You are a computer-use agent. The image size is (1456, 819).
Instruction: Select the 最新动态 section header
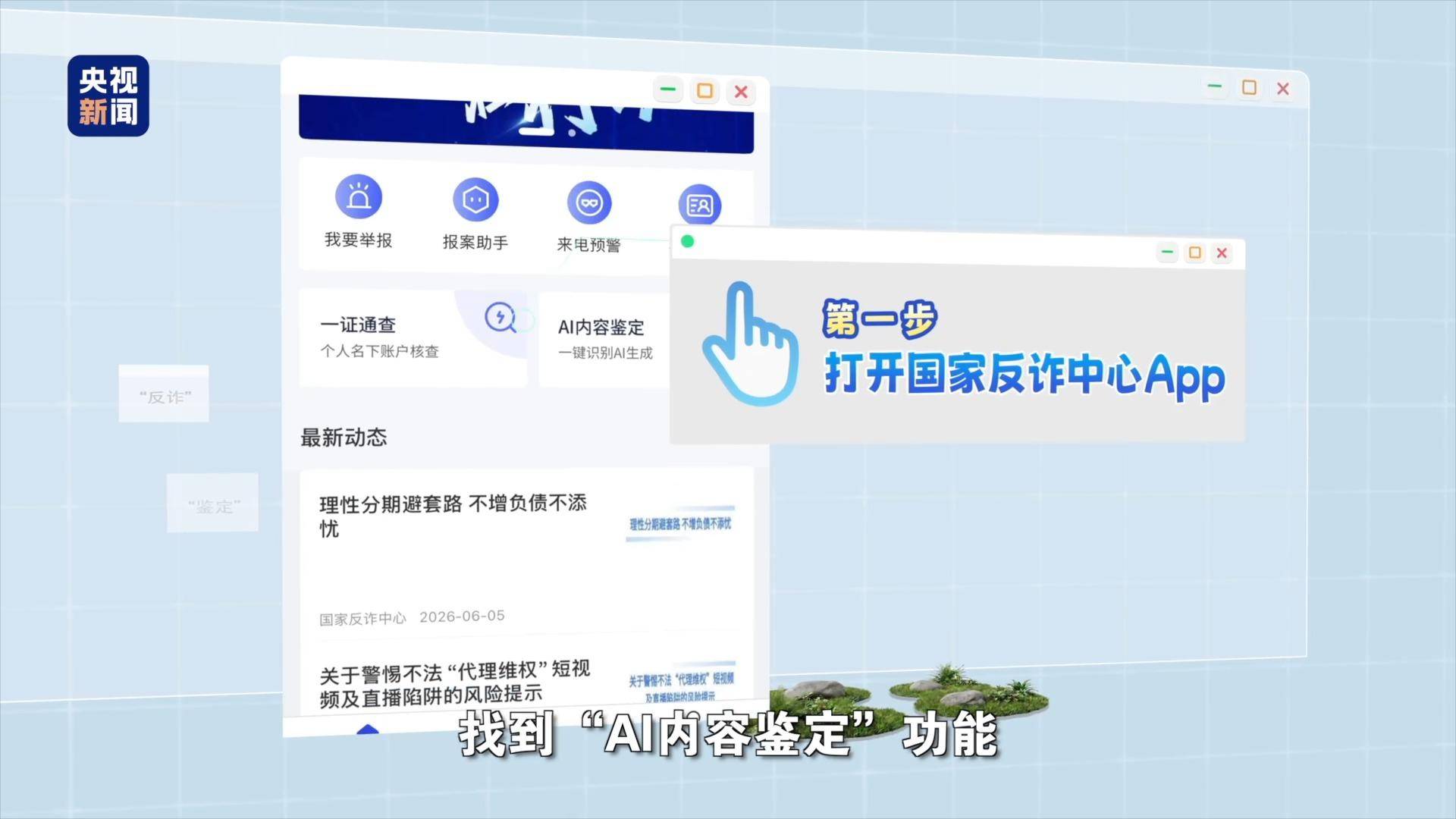[344, 438]
